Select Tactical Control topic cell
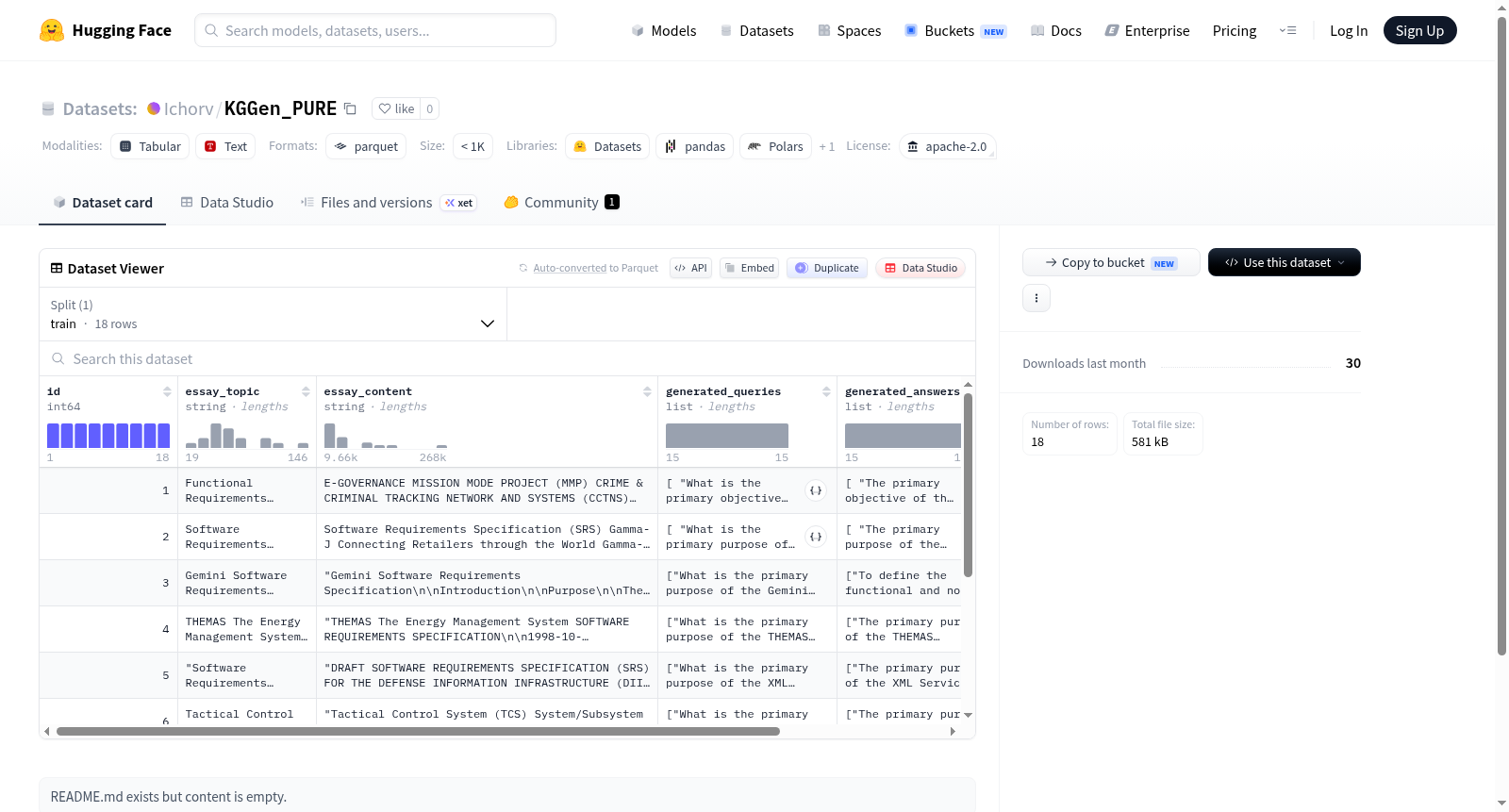The width and height of the screenshot is (1509, 812). point(247,712)
